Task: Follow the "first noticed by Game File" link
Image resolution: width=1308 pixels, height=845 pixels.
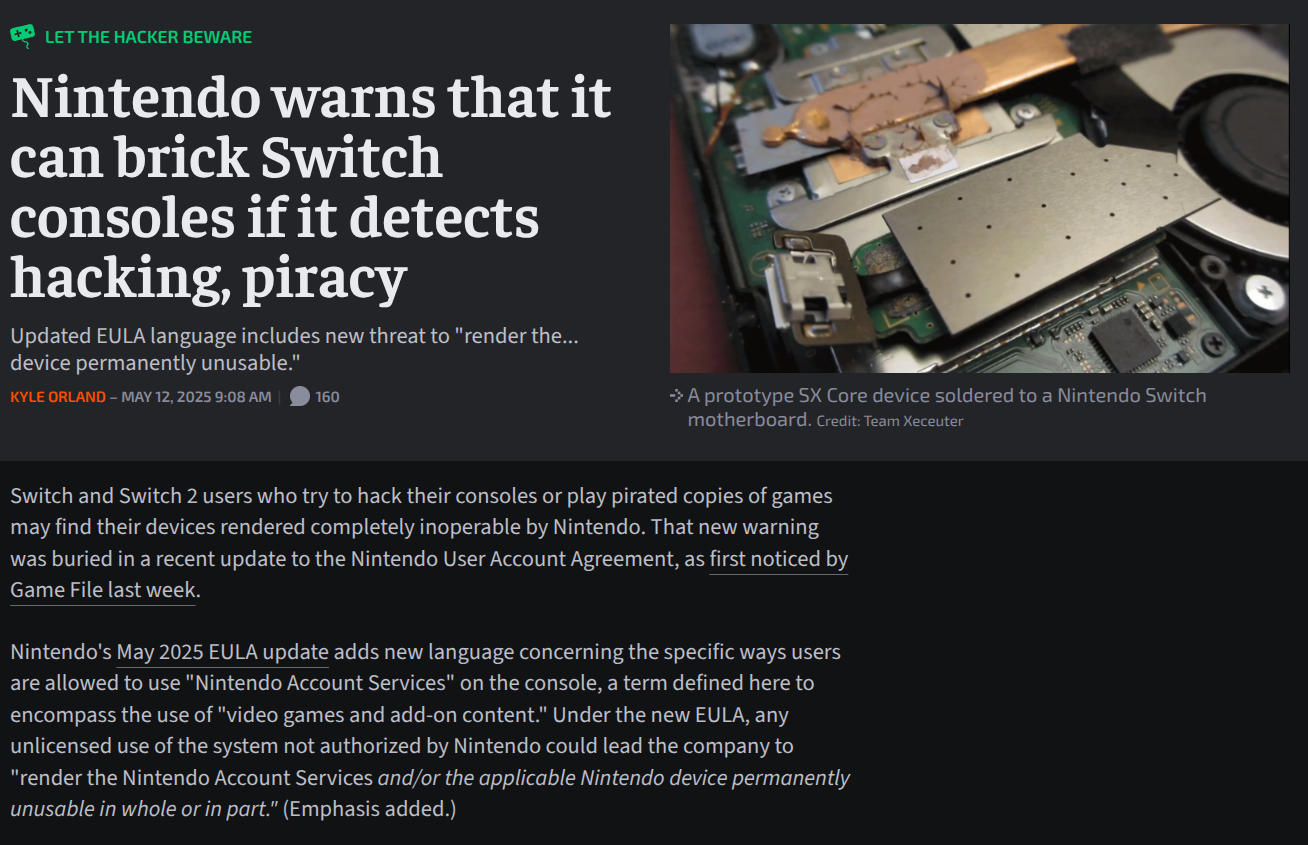Action: (x=429, y=574)
